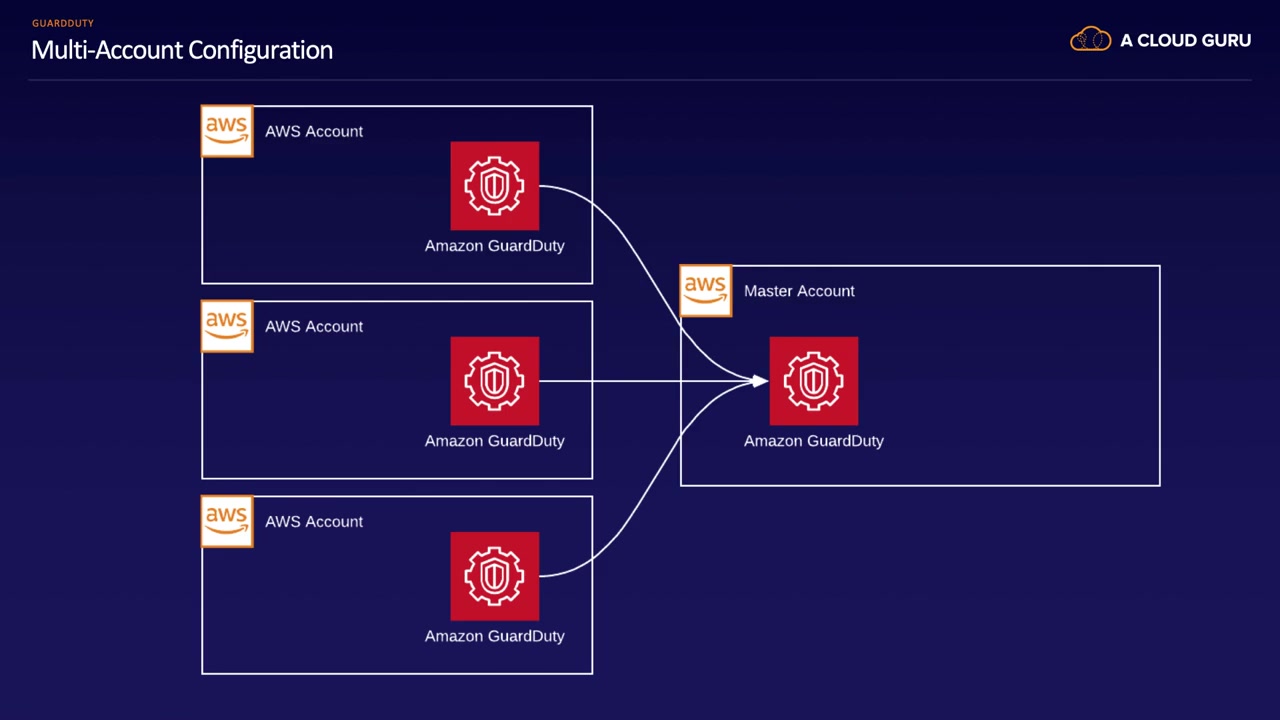Click the AWS logo on the Master Account box
The width and height of the screenshot is (1280, 720).
tap(706, 291)
